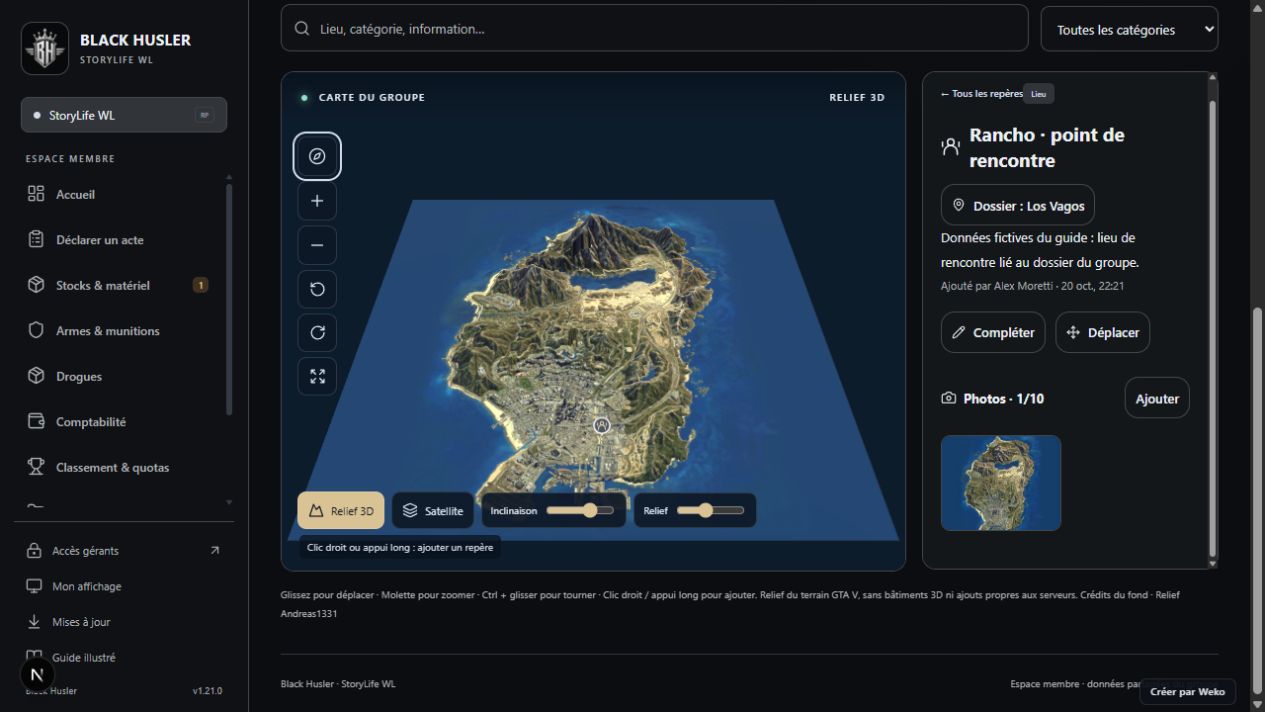Click the Rancho meeting person icon
This screenshot has width=1265, height=712.
950,147
